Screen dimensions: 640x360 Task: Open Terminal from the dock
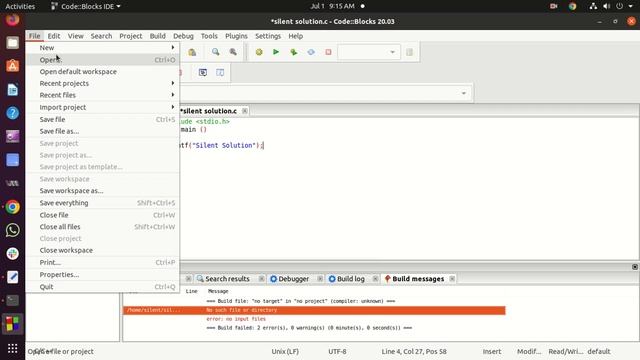click(12, 300)
